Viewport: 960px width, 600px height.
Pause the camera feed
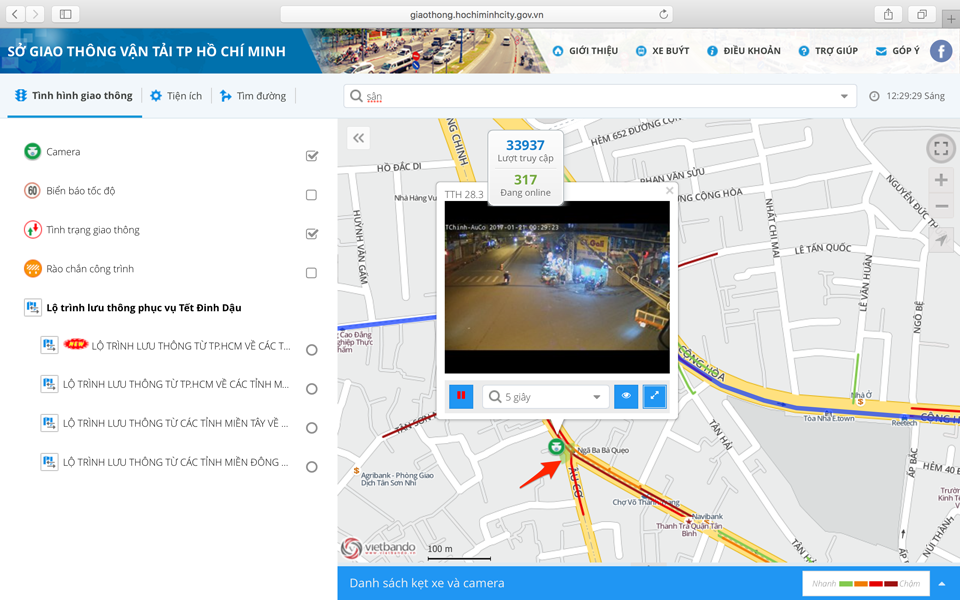point(461,396)
